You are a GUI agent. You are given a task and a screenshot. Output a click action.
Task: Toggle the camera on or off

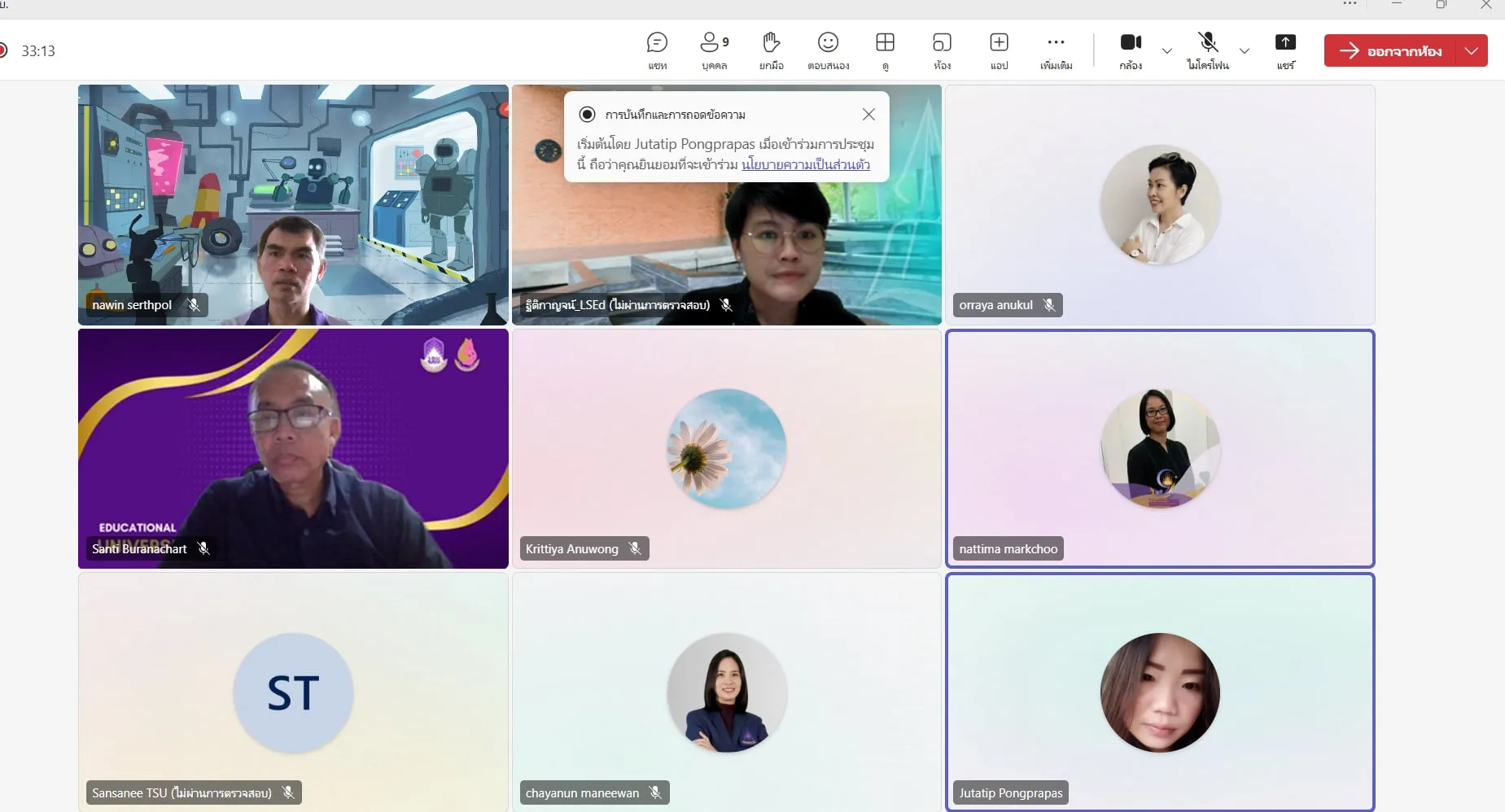[1131, 50]
